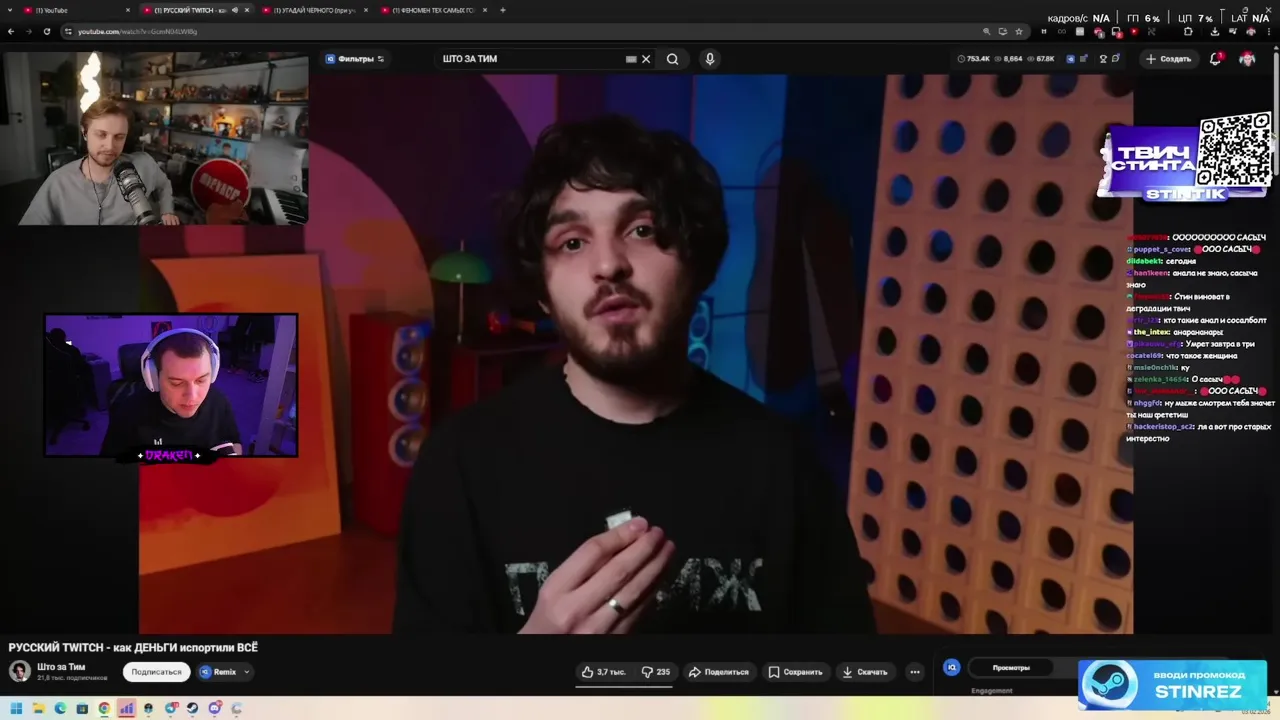Switch to the (1) YouTube tab
1280x720 pixels.
click(x=77, y=10)
